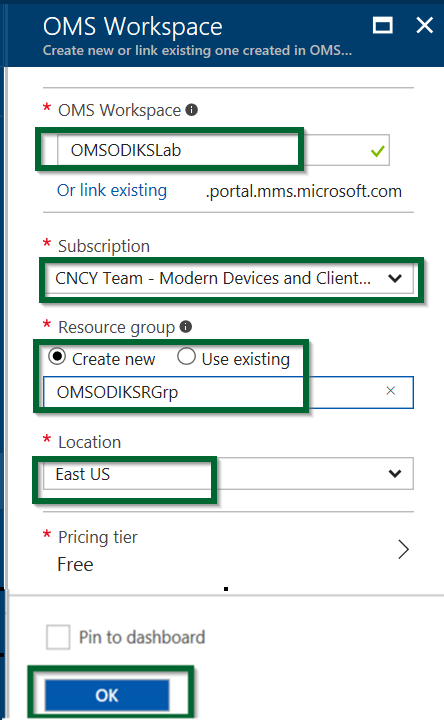444x720 pixels.
Task: Close the OMS Workspace blade
Action: [425, 25]
